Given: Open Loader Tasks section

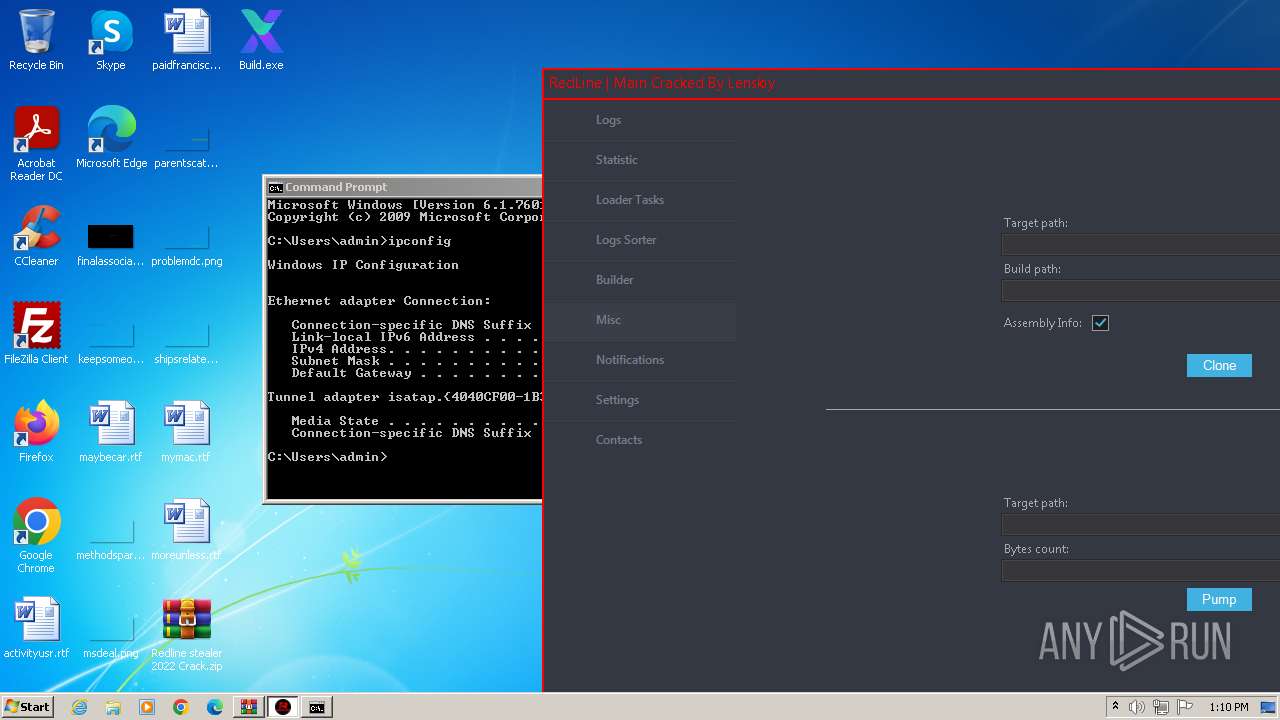Looking at the screenshot, I should 639,200.
